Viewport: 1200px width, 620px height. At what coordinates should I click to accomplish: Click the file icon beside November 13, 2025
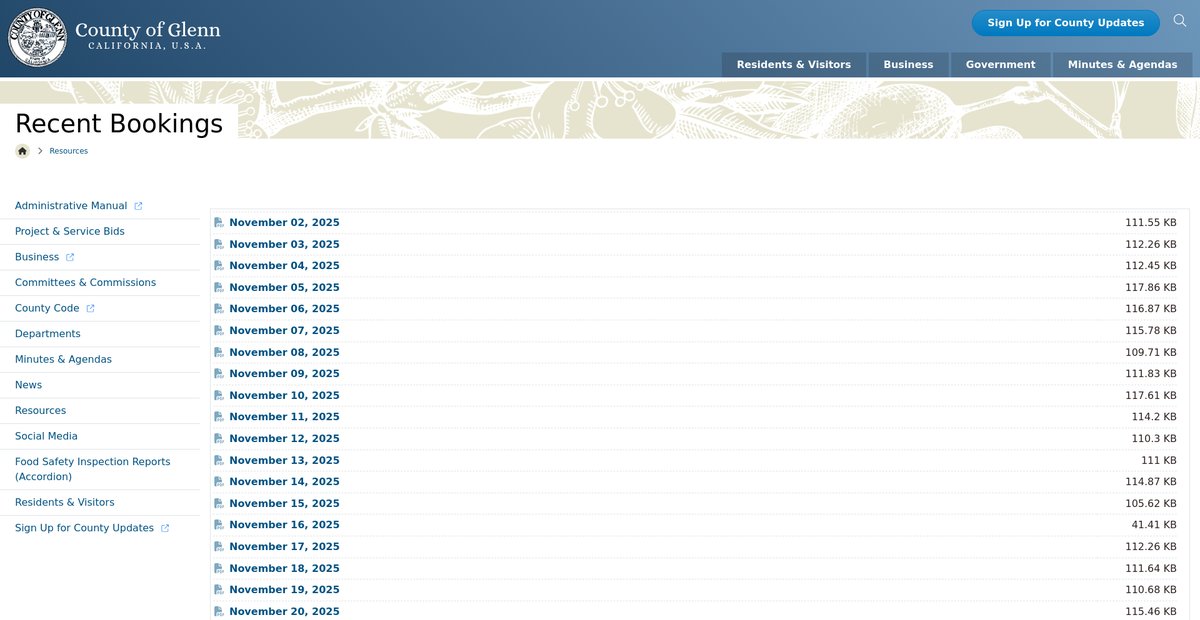coord(219,460)
